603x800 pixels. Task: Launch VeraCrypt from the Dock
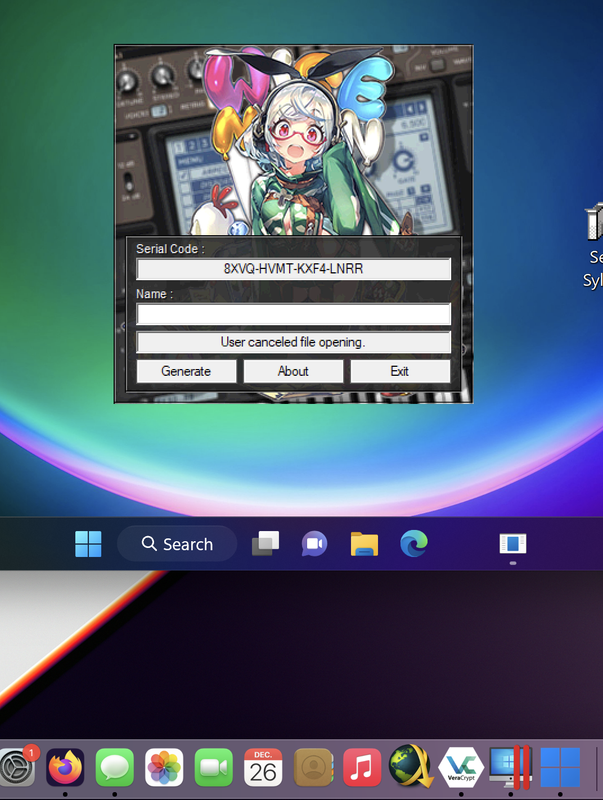(x=461, y=767)
